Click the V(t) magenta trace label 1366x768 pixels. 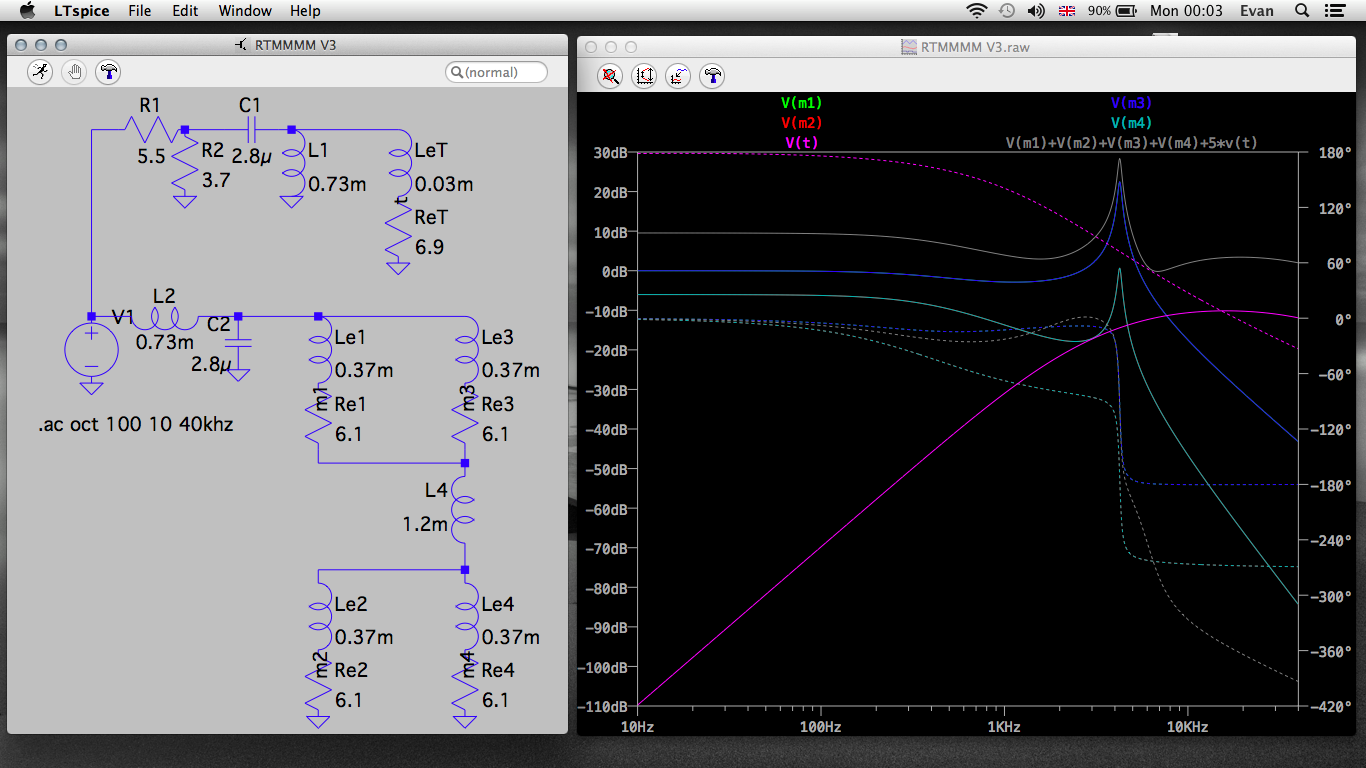tap(802, 143)
